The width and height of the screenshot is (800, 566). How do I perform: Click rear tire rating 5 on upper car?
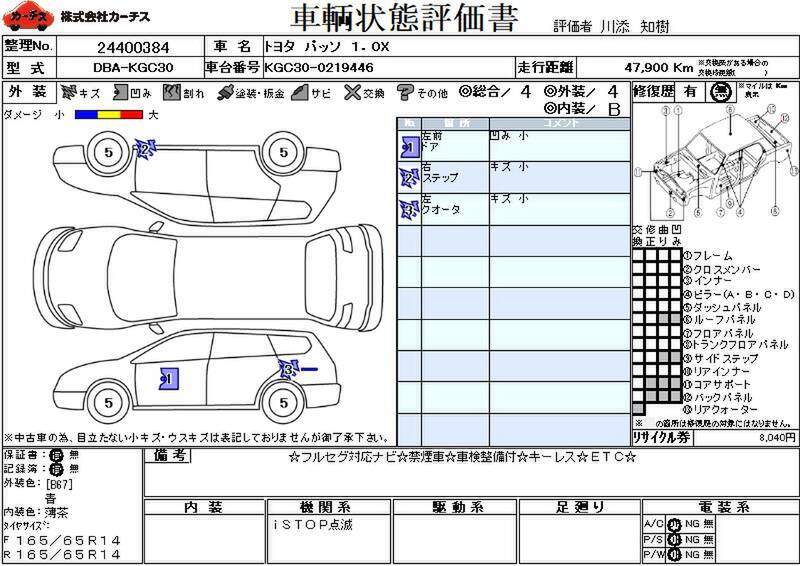(284, 152)
